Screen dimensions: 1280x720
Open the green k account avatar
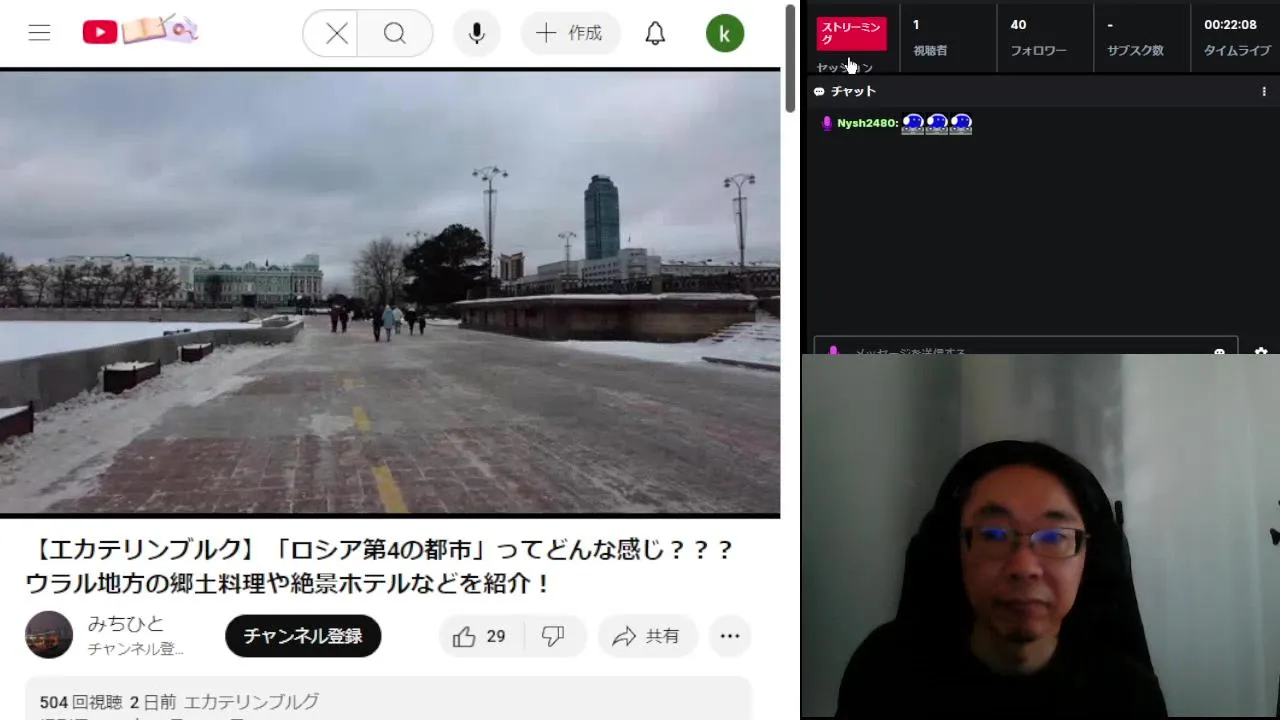pos(725,34)
